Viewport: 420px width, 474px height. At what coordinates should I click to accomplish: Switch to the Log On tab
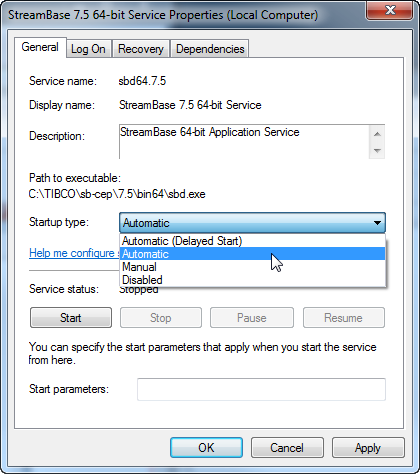pyautogui.click(x=88, y=49)
